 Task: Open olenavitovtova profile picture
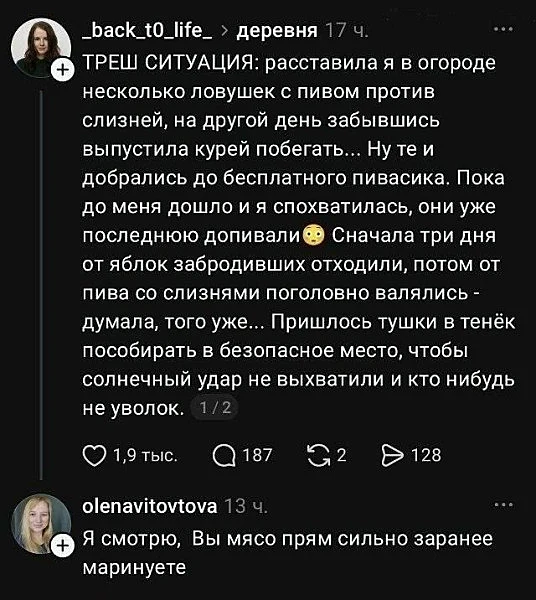[x=41, y=524]
